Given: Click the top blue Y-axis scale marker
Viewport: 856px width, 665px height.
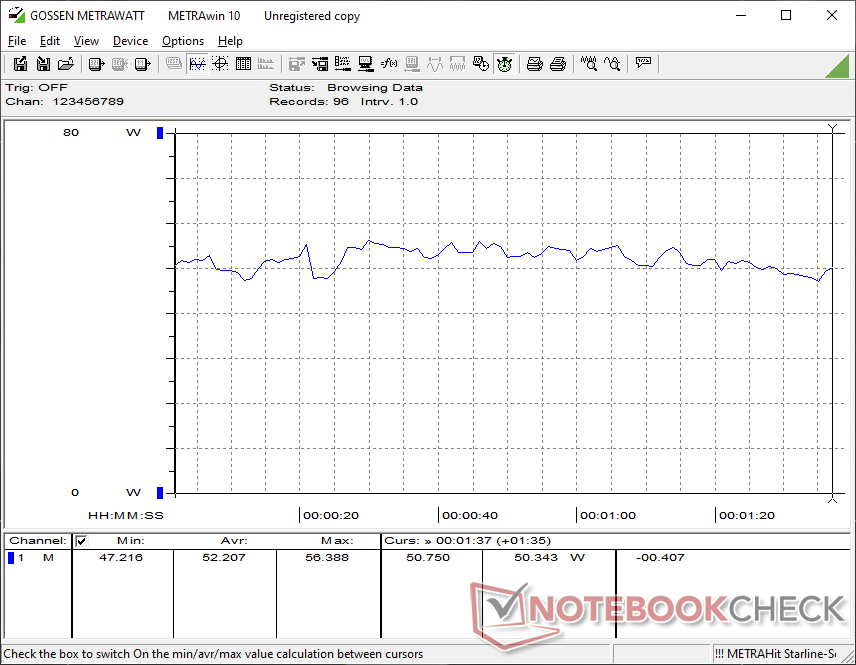Looking at the screenshot, I should pos(159,133).
